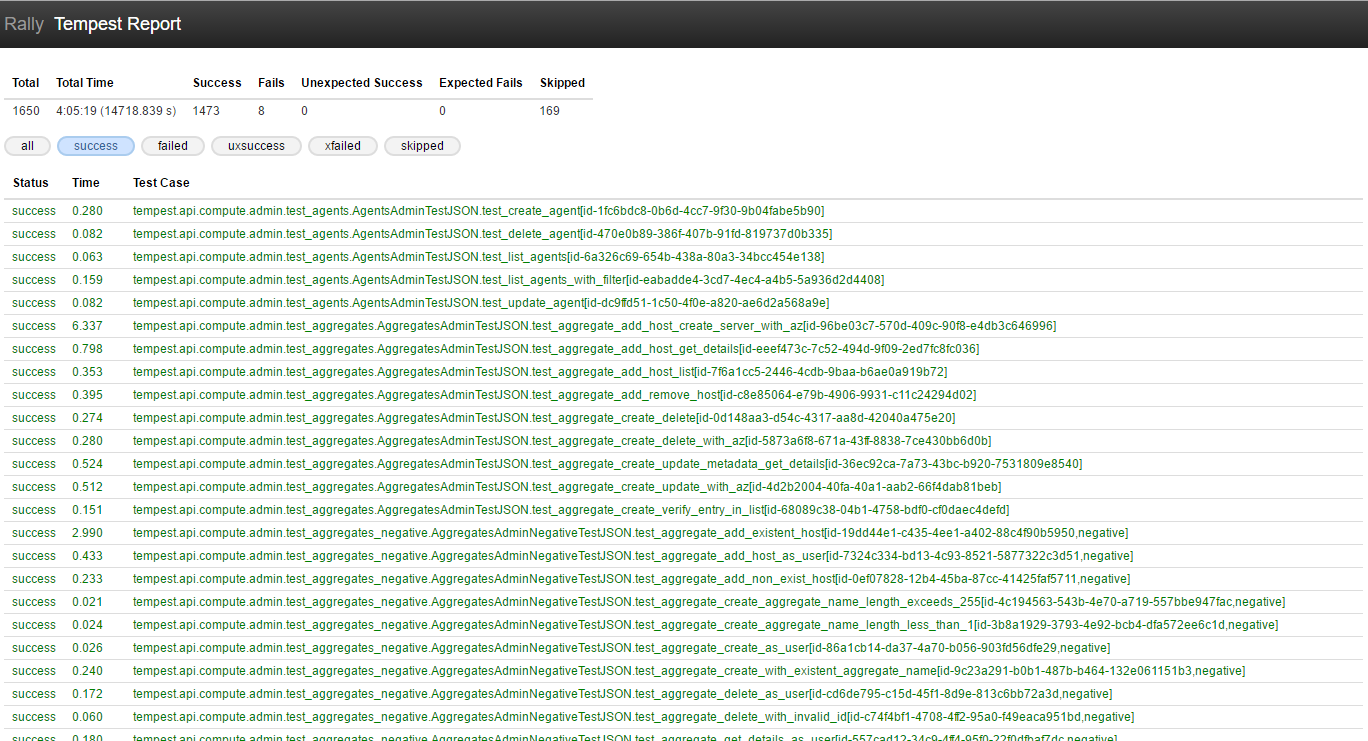
Task: Select the 'success' filter button
Action: [x=96, y=146]
